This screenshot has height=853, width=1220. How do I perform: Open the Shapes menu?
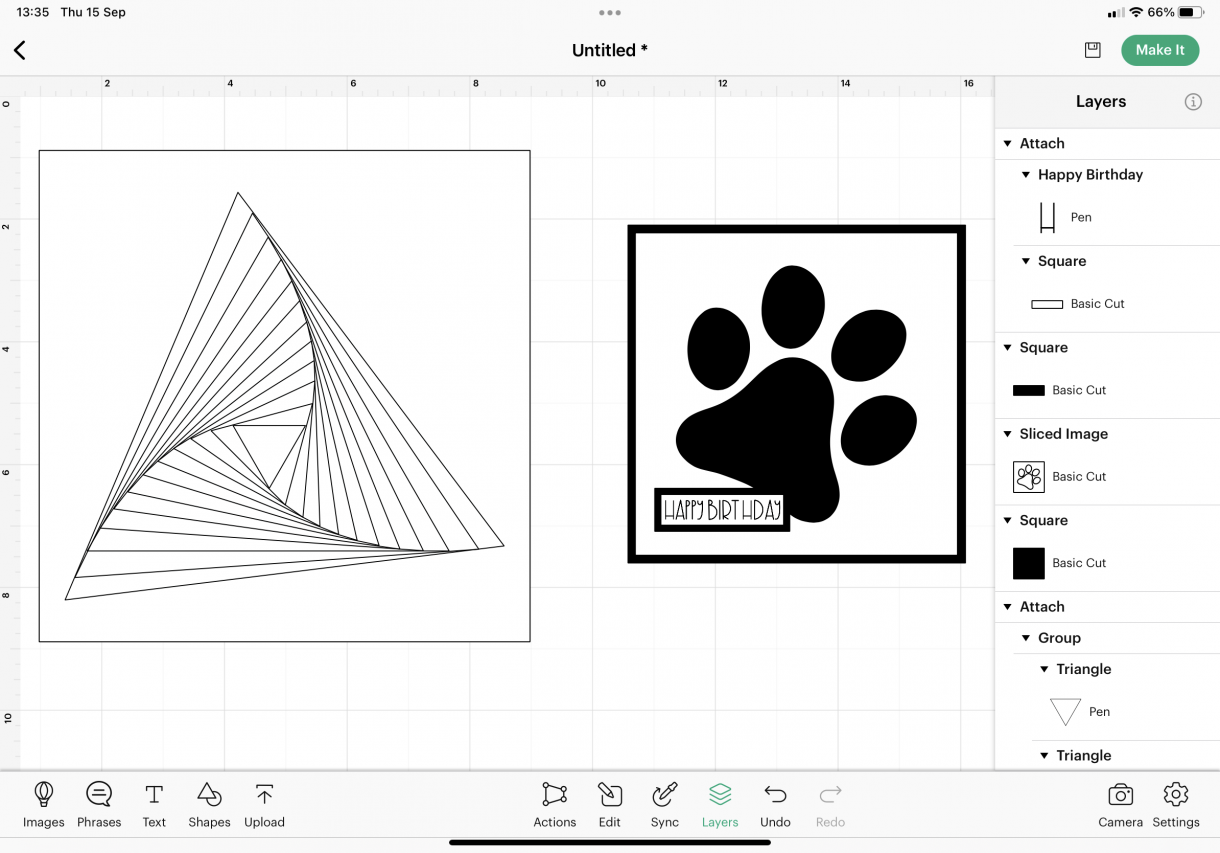209,804
